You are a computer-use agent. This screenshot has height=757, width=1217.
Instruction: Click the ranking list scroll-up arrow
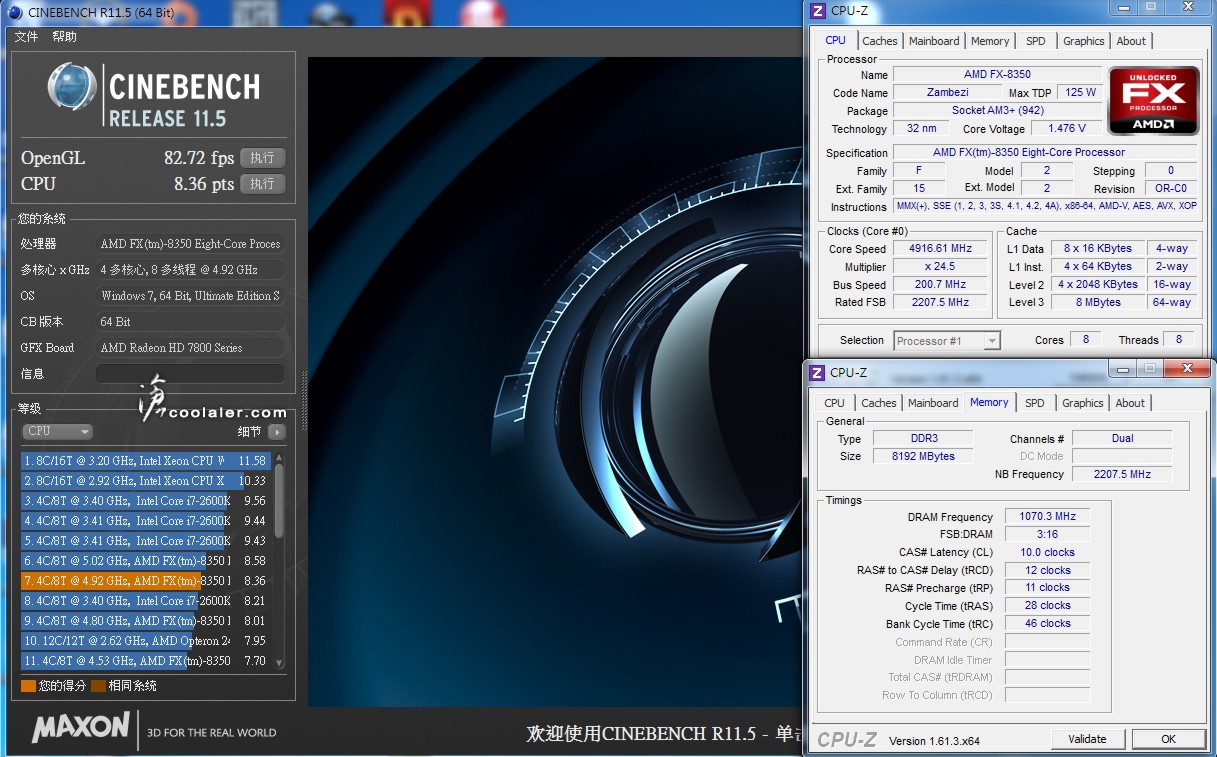pyautogui.click(x=279, y=458)
